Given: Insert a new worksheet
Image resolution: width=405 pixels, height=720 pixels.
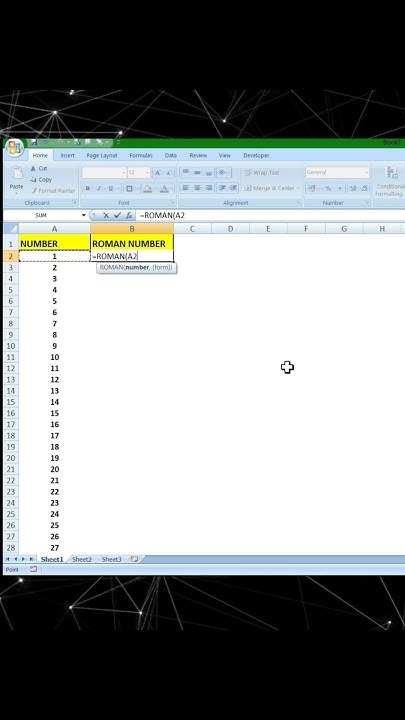Looking at the screenshot, I should (x=134, y=559).
